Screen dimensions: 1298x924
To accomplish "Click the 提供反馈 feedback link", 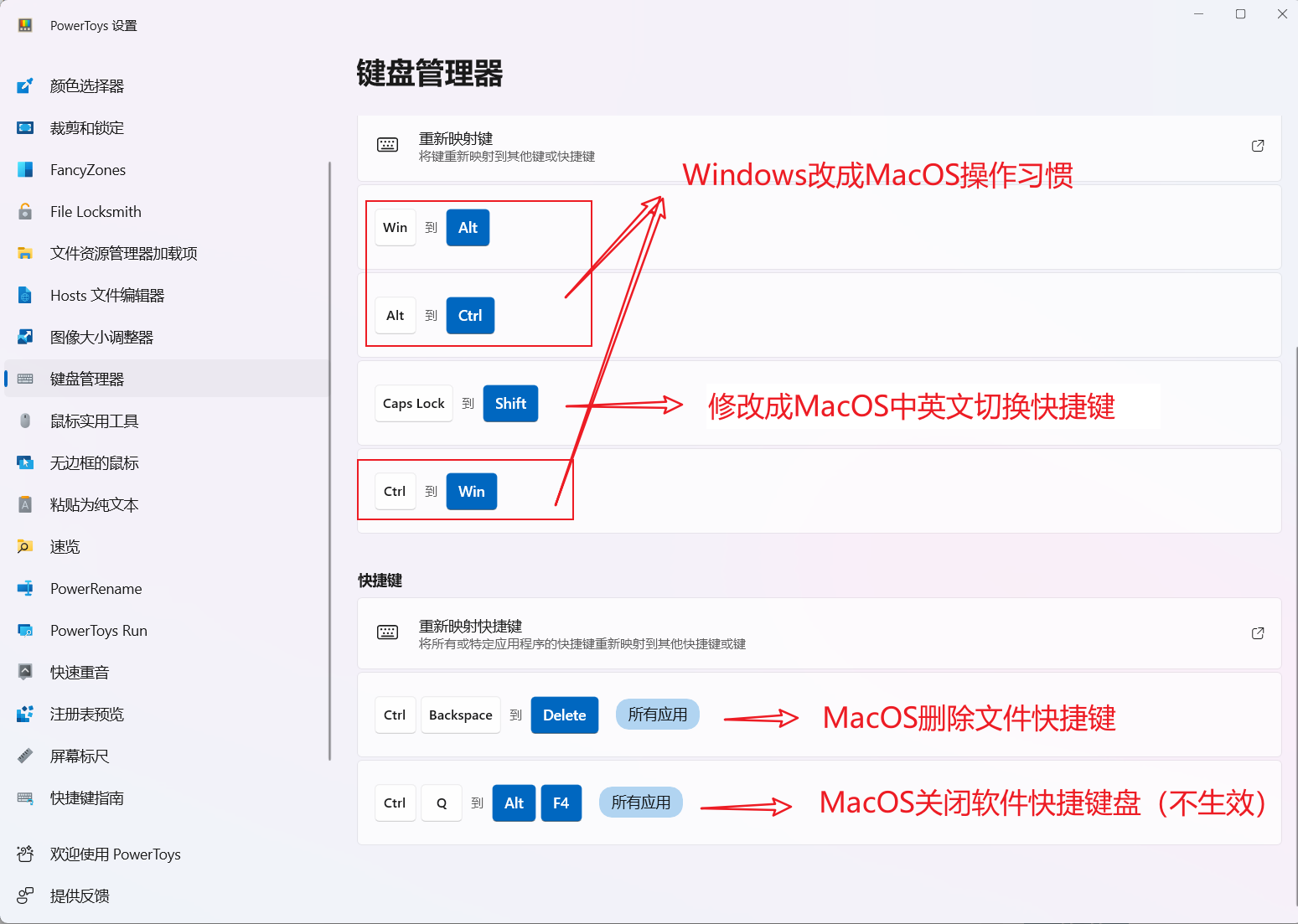I will point(80,896).
